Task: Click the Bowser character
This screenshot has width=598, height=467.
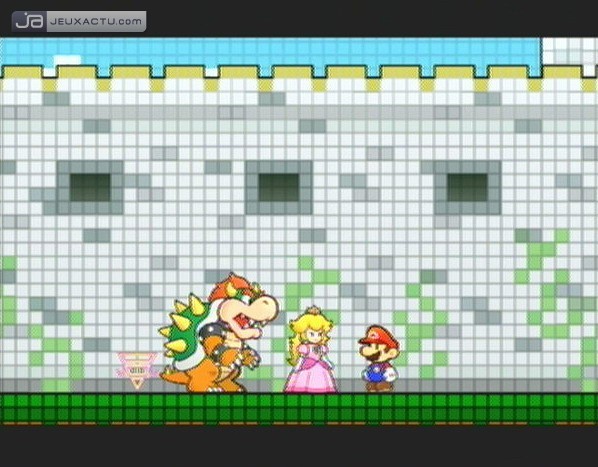Action: pos(219,332)
